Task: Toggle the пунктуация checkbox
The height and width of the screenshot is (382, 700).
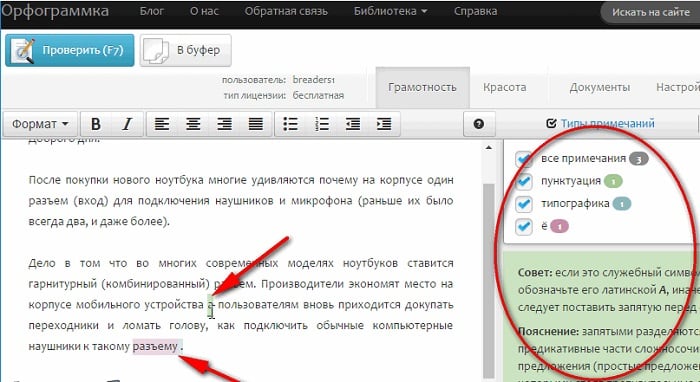Action: [x=523, y=181]
